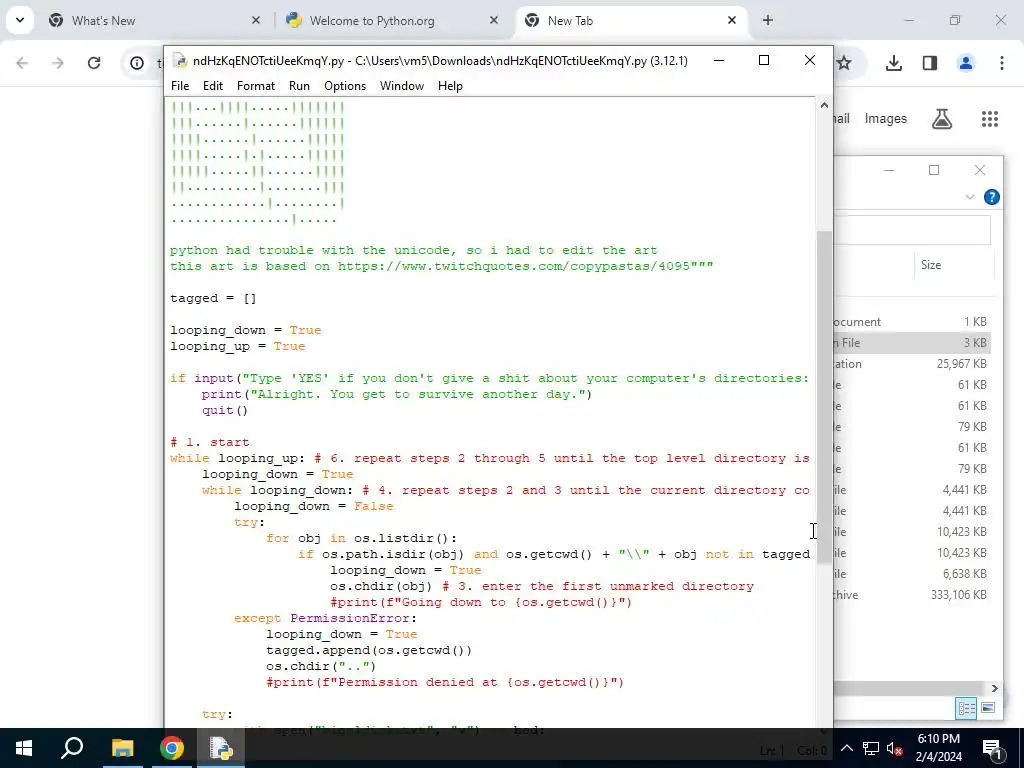Select the 25,967 KB file row
The width and height of the screenshot is (1024, 768).
912,364
